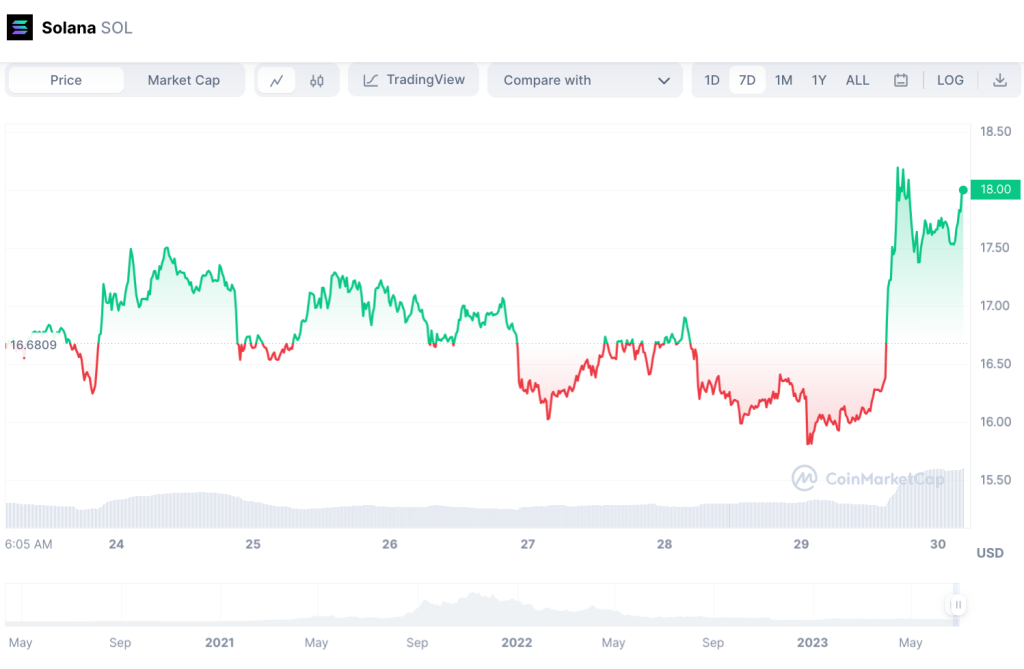Select the 1D time range
The height and width of the screenshot is (669, 1024).
711,80
